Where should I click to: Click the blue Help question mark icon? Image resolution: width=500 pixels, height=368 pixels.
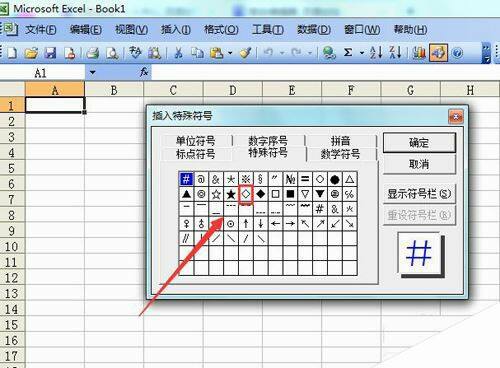tap(458, 53)
